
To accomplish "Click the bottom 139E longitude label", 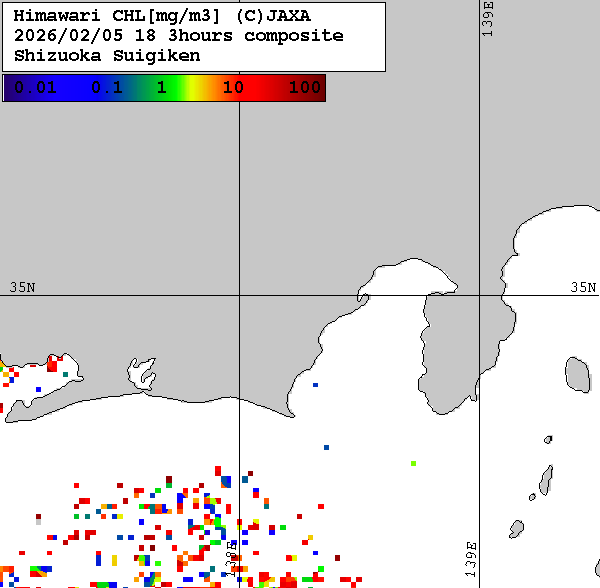I will [x=471, y=556].
